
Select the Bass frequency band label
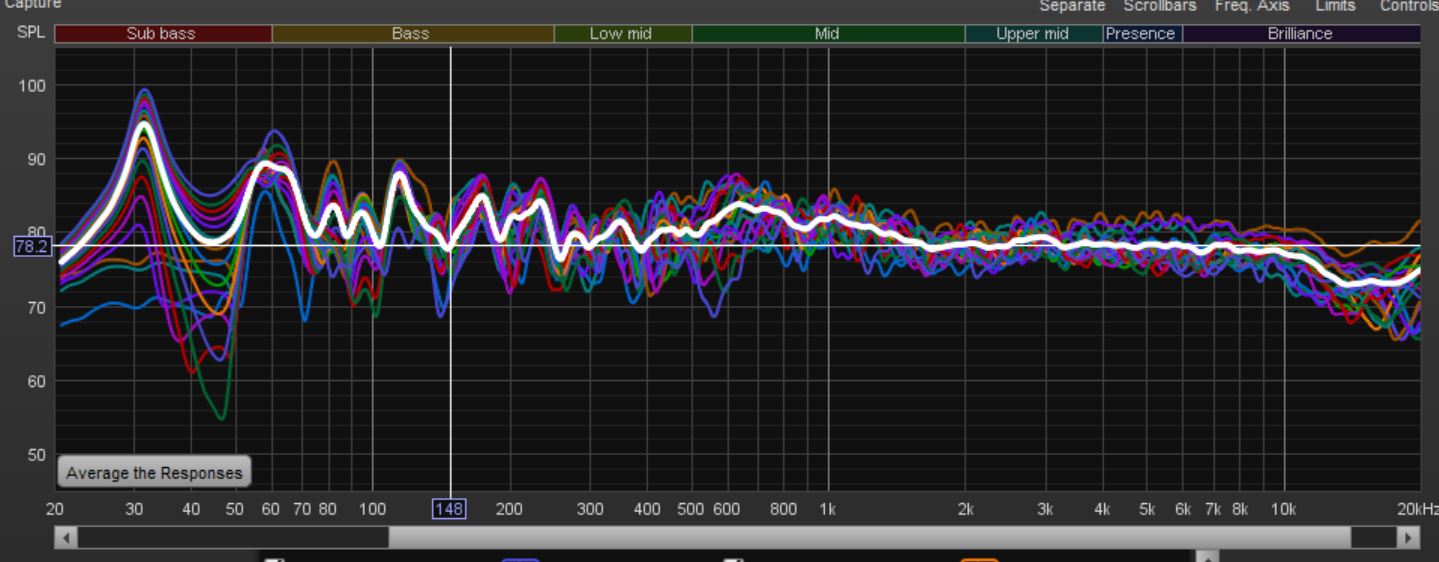click(x=411, y=34)
